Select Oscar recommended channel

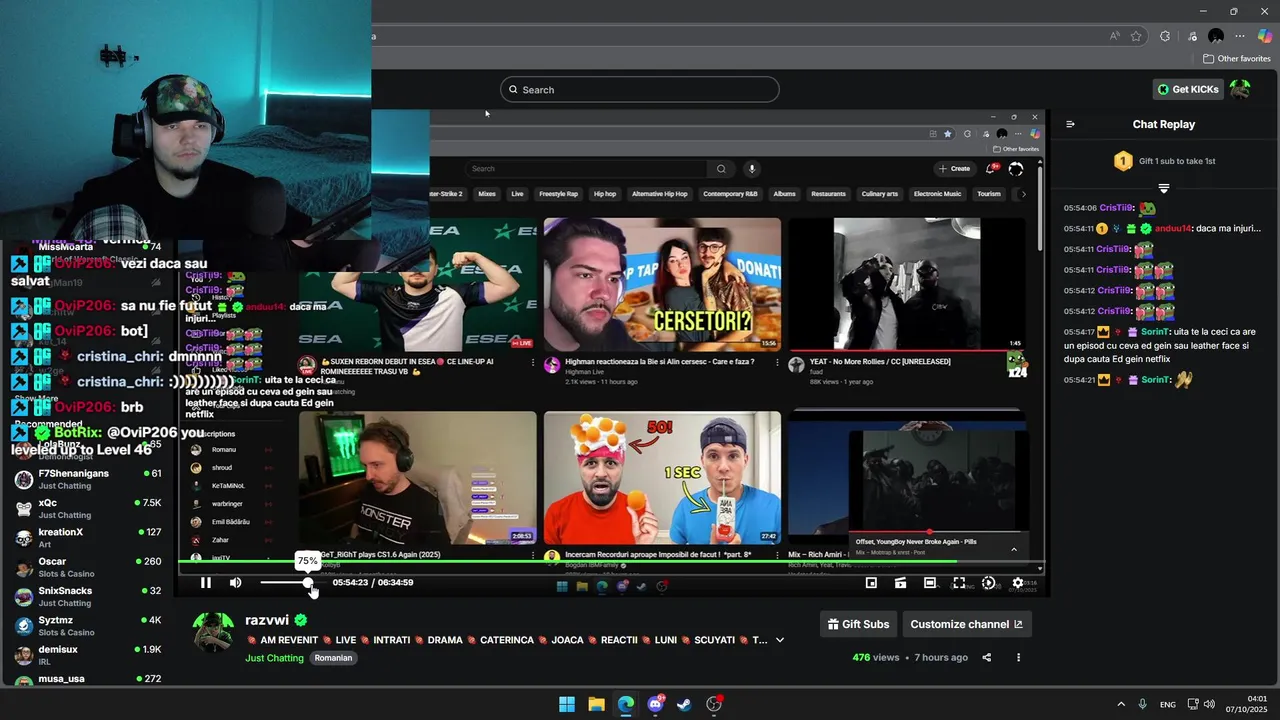[x=88, y=567]
